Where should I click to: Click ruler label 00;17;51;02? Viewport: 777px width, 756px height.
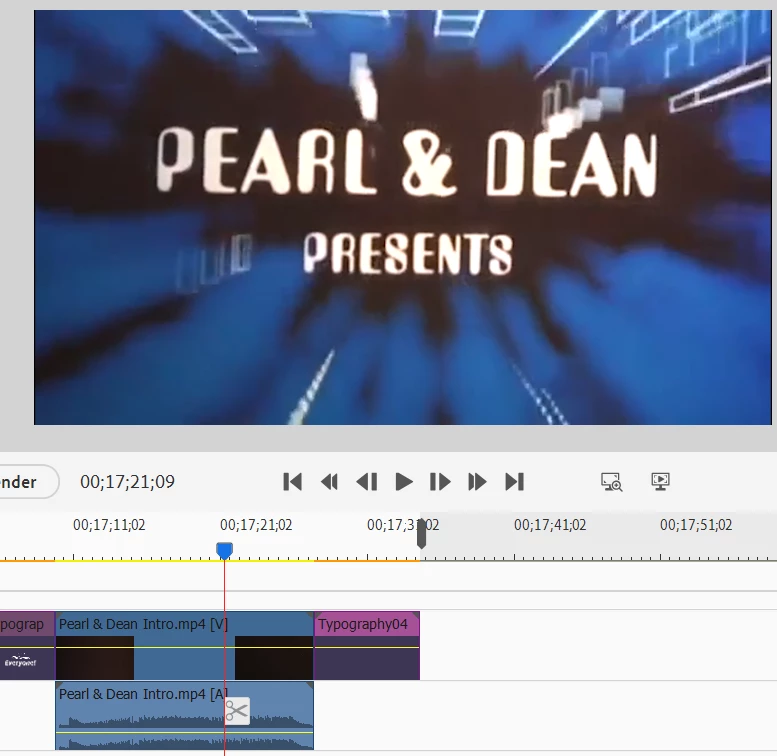point(696,525)
